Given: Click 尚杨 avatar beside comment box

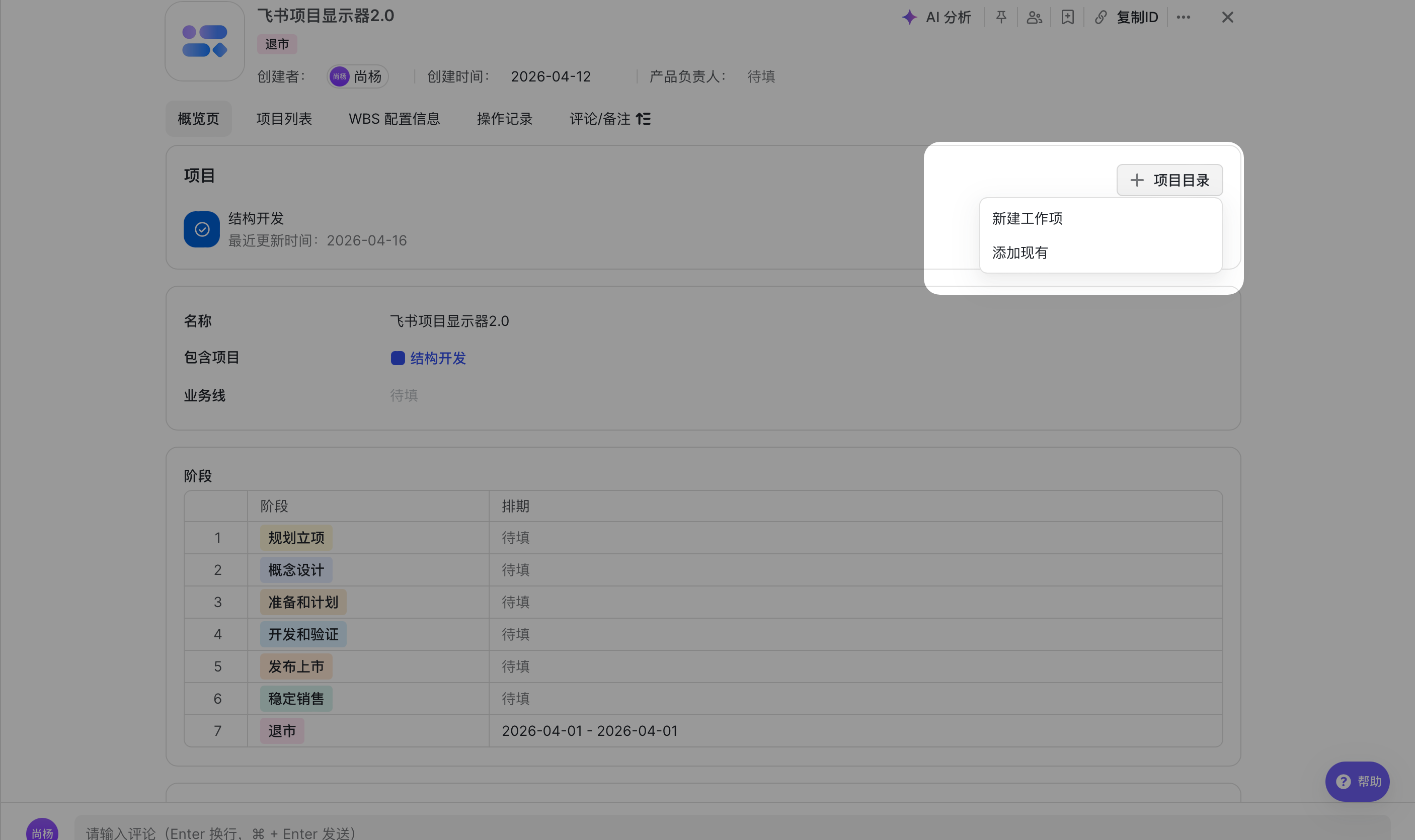Looking at the screenshot, I should (x=42, y=830).
